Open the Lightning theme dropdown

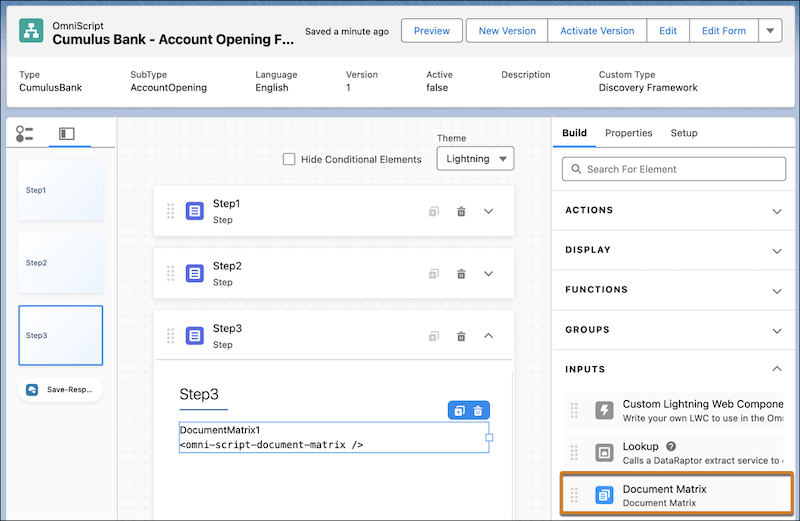tap(475, 159)
